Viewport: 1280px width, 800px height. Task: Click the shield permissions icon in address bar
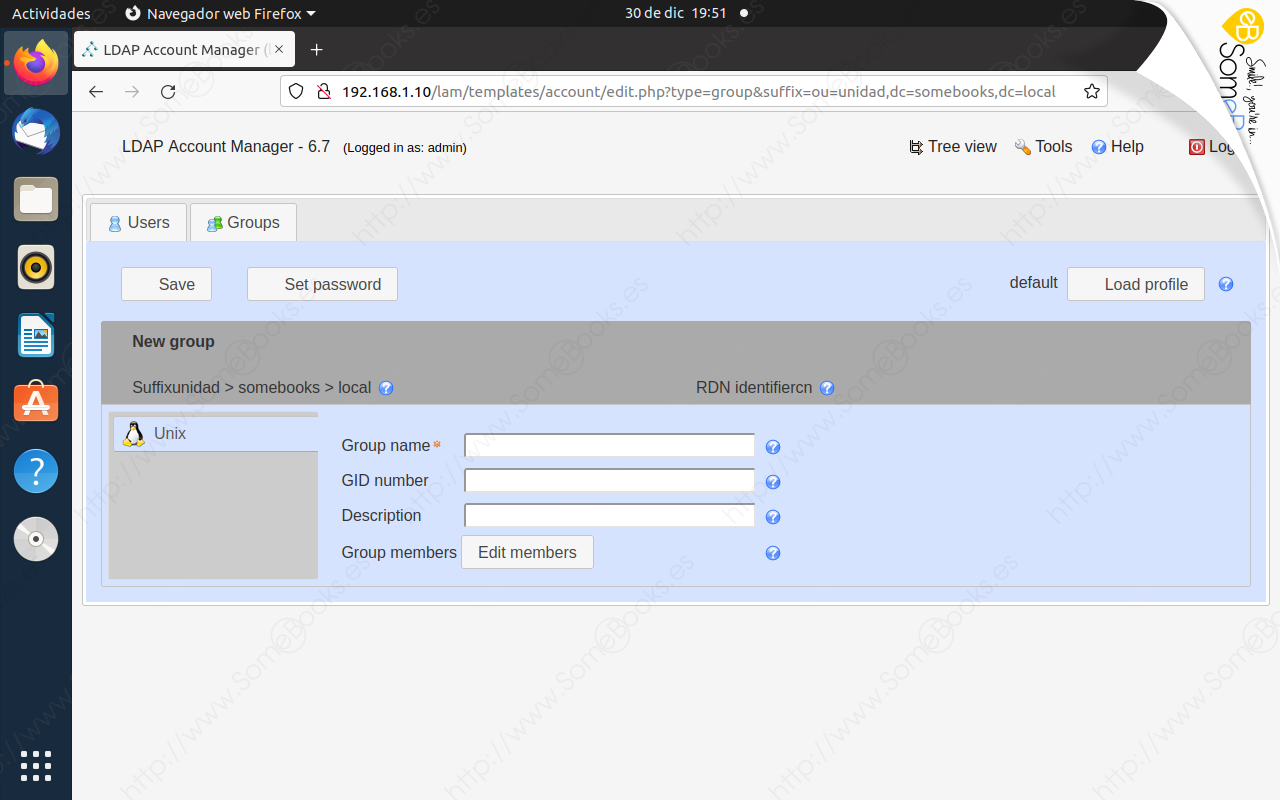click(x=295, y=91)
